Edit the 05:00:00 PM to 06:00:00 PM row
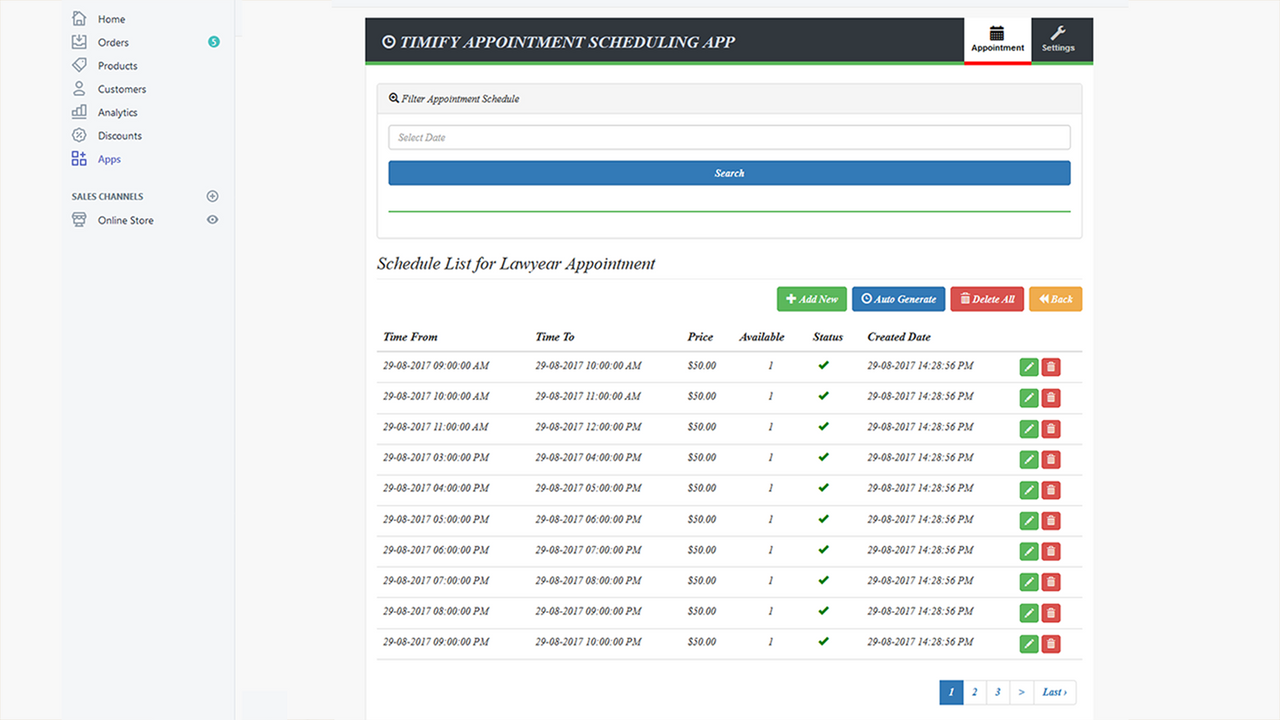Viewport: 1280px width, 720px height. pyautogui.click(x=1029, y=521)
